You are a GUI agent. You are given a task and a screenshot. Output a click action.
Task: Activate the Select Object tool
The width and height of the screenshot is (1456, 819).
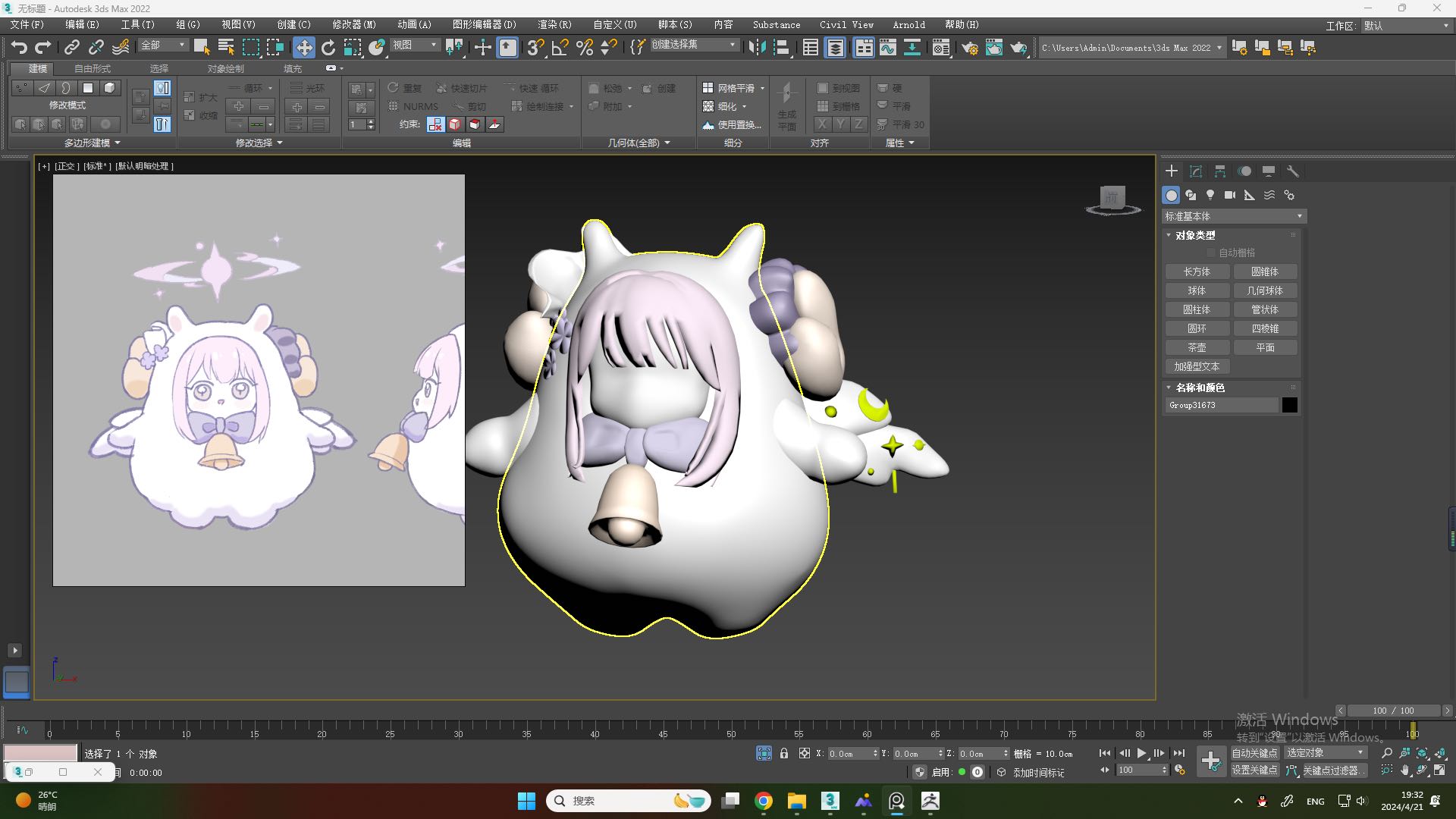(x=202, y=48)
